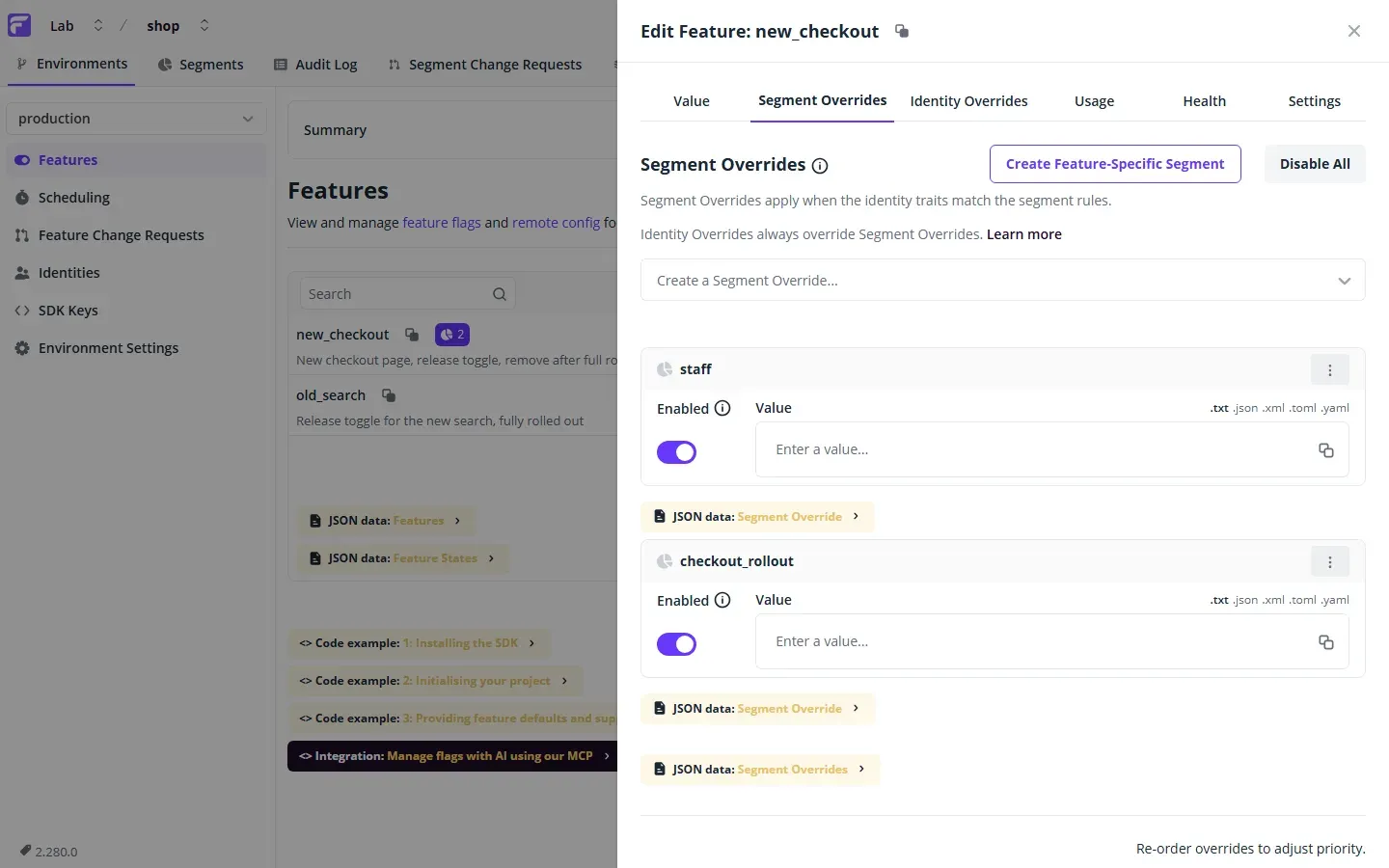Click the search magnifier icon
This screenshot has height=868, width=1389.
coord(500,294)
